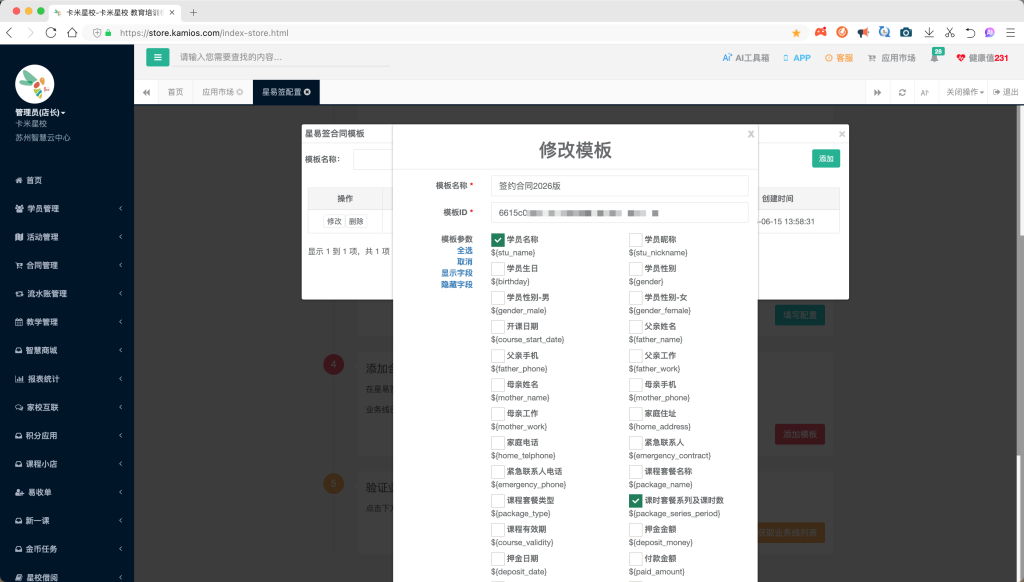Click the 模板ID input field
This screenshot has width=1024, height=582.
pos(620,213)
